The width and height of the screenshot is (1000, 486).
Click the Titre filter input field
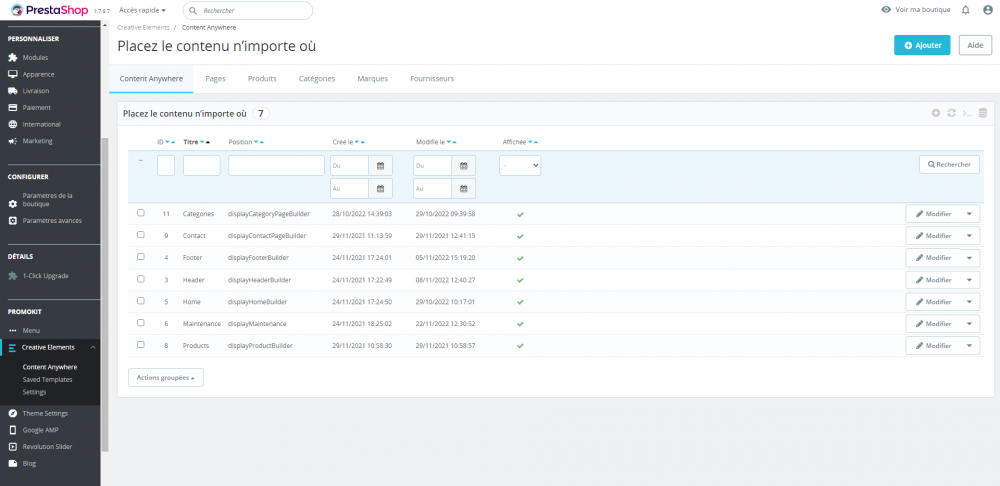(202, 166)
